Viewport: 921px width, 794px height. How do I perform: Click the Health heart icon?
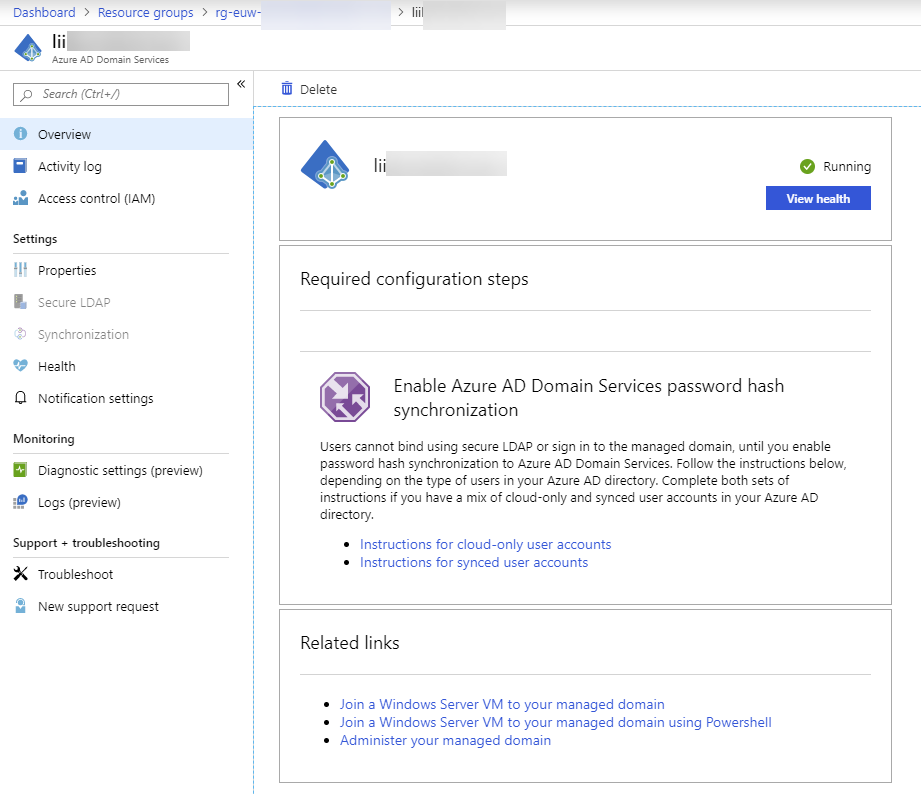(x=21, y=366)
